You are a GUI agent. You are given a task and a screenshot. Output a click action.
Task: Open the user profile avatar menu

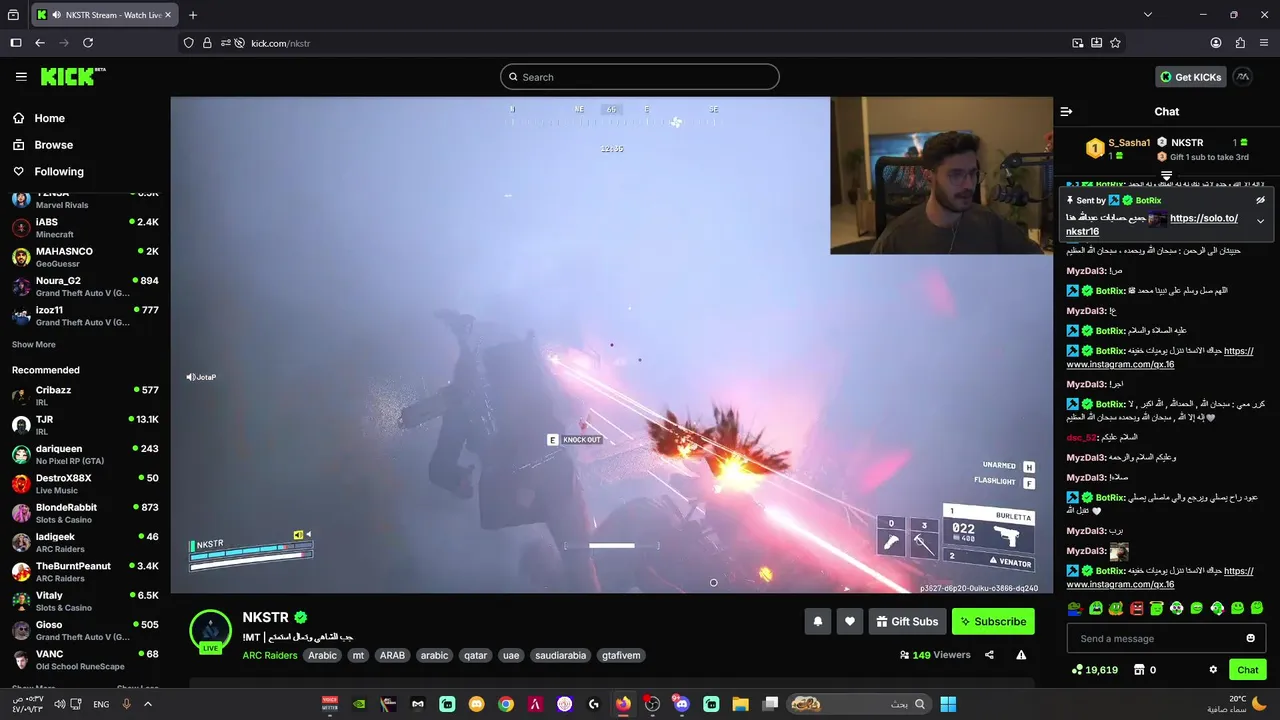pyautogui.click(x=1242, y=77)
